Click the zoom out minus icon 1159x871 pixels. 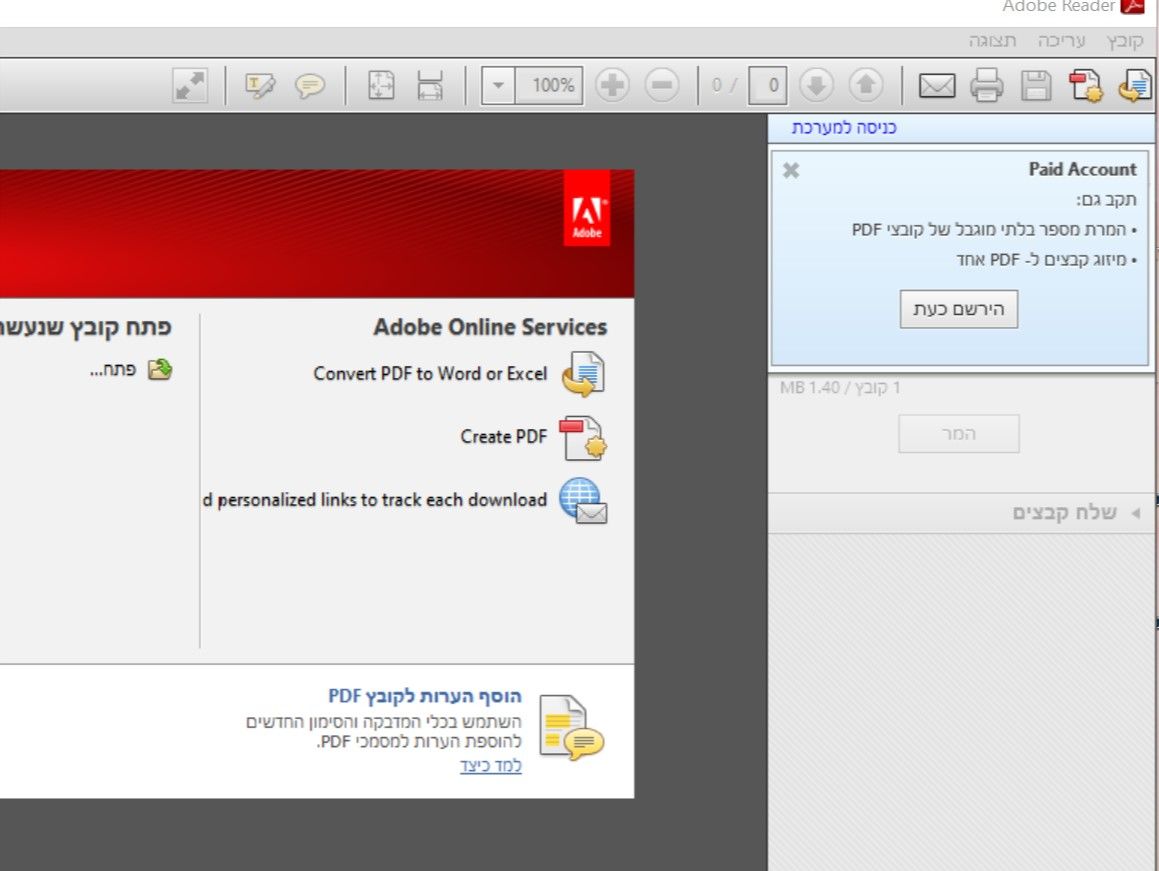point(662,86)
